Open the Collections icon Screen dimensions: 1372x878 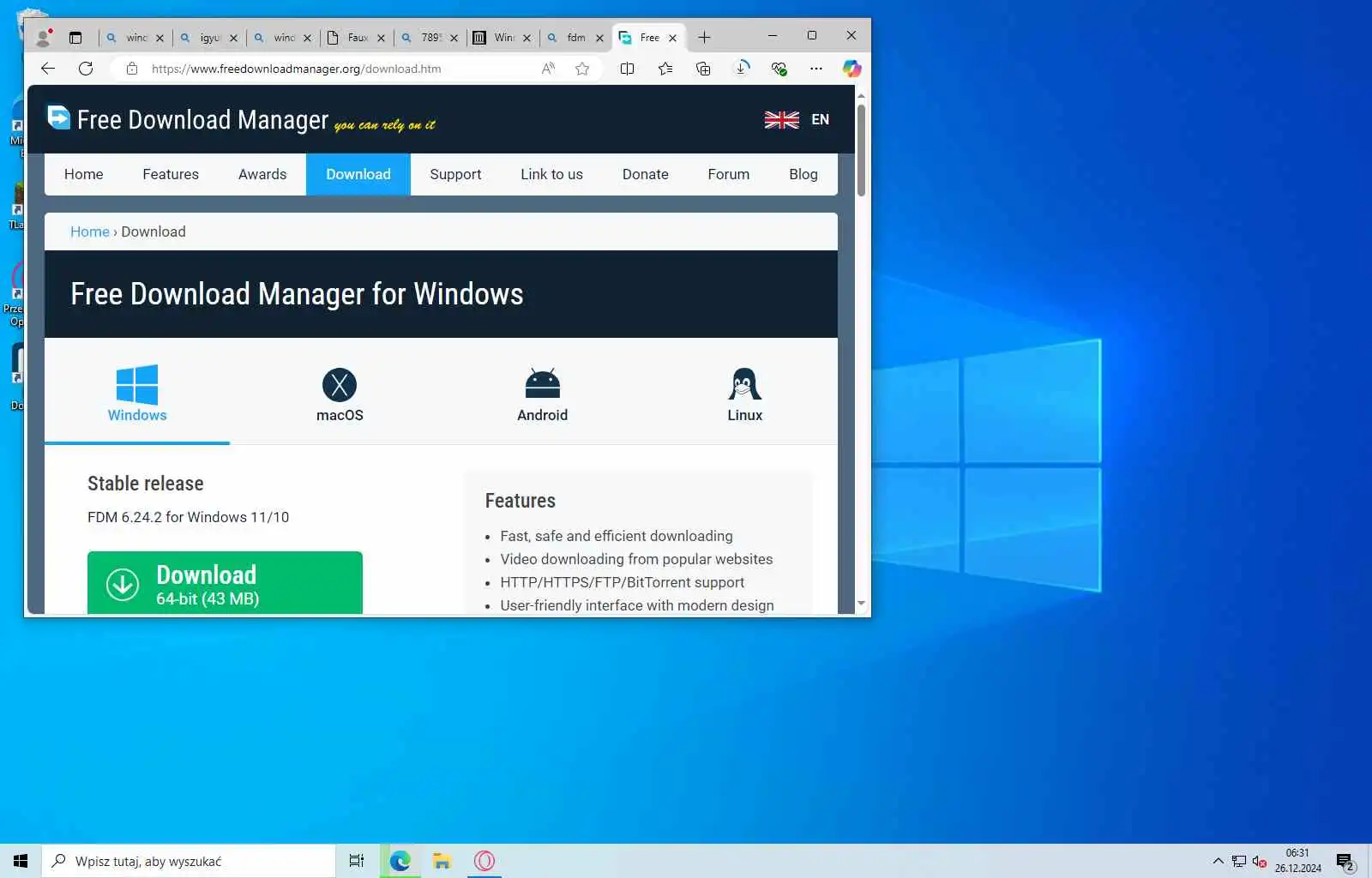703,69
